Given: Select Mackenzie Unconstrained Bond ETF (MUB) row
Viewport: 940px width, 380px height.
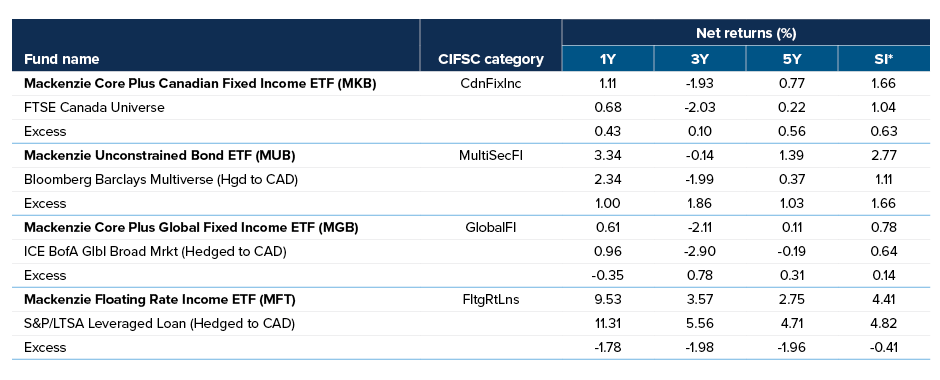Looking at the screenshot, I should pos(471,156).
